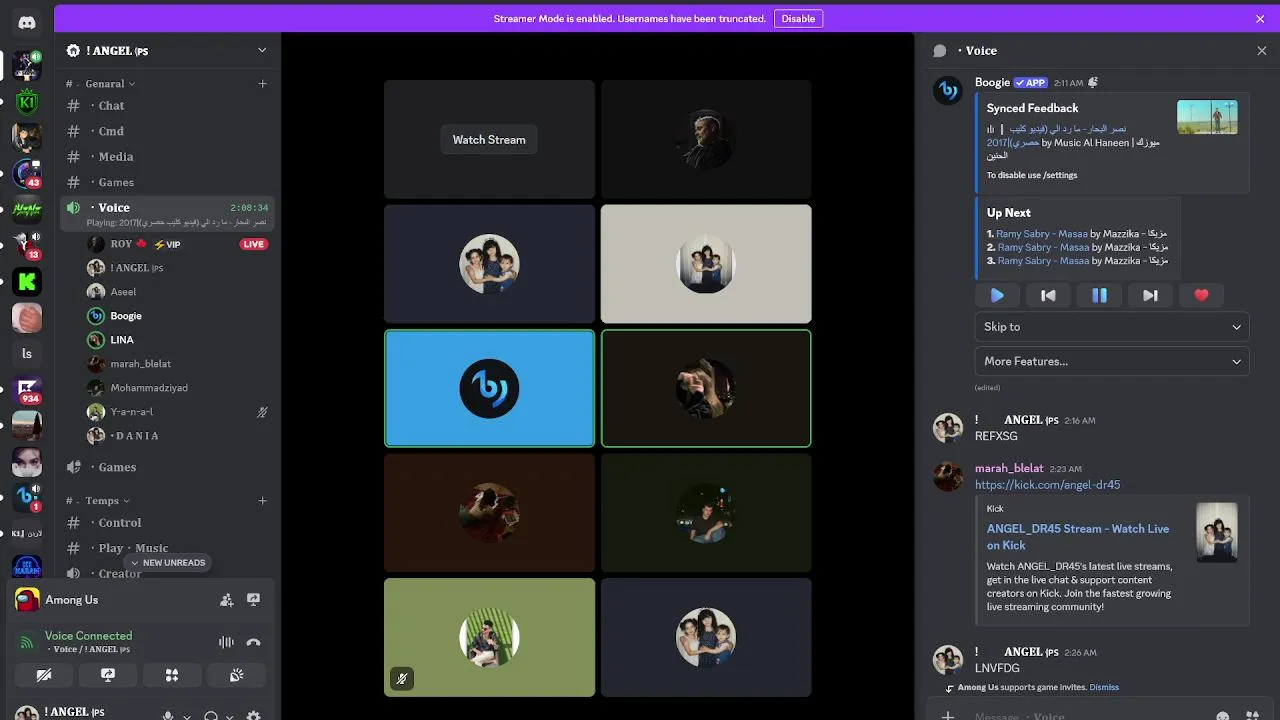Select ROY VIP in voice list
Screen dimensions: 1280x720
(178, 244)
